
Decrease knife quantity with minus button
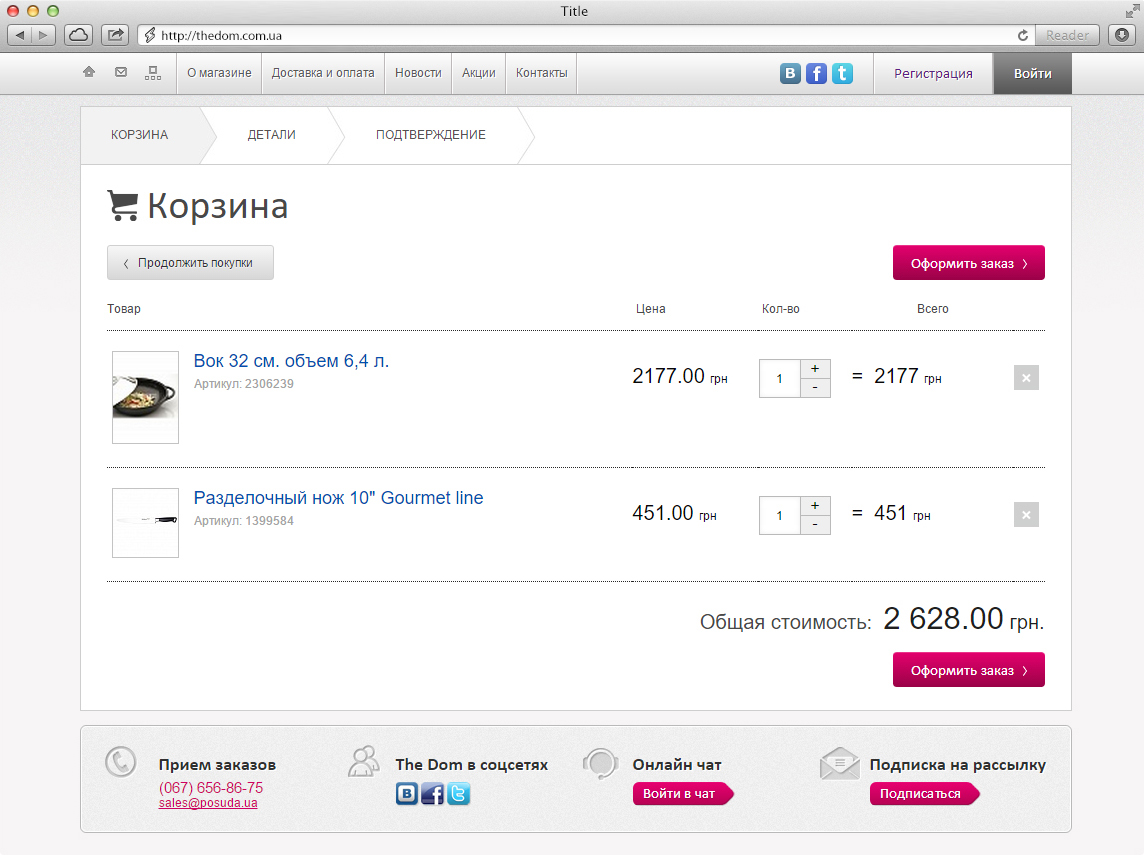pyautogui.click(x=815, y=525)
